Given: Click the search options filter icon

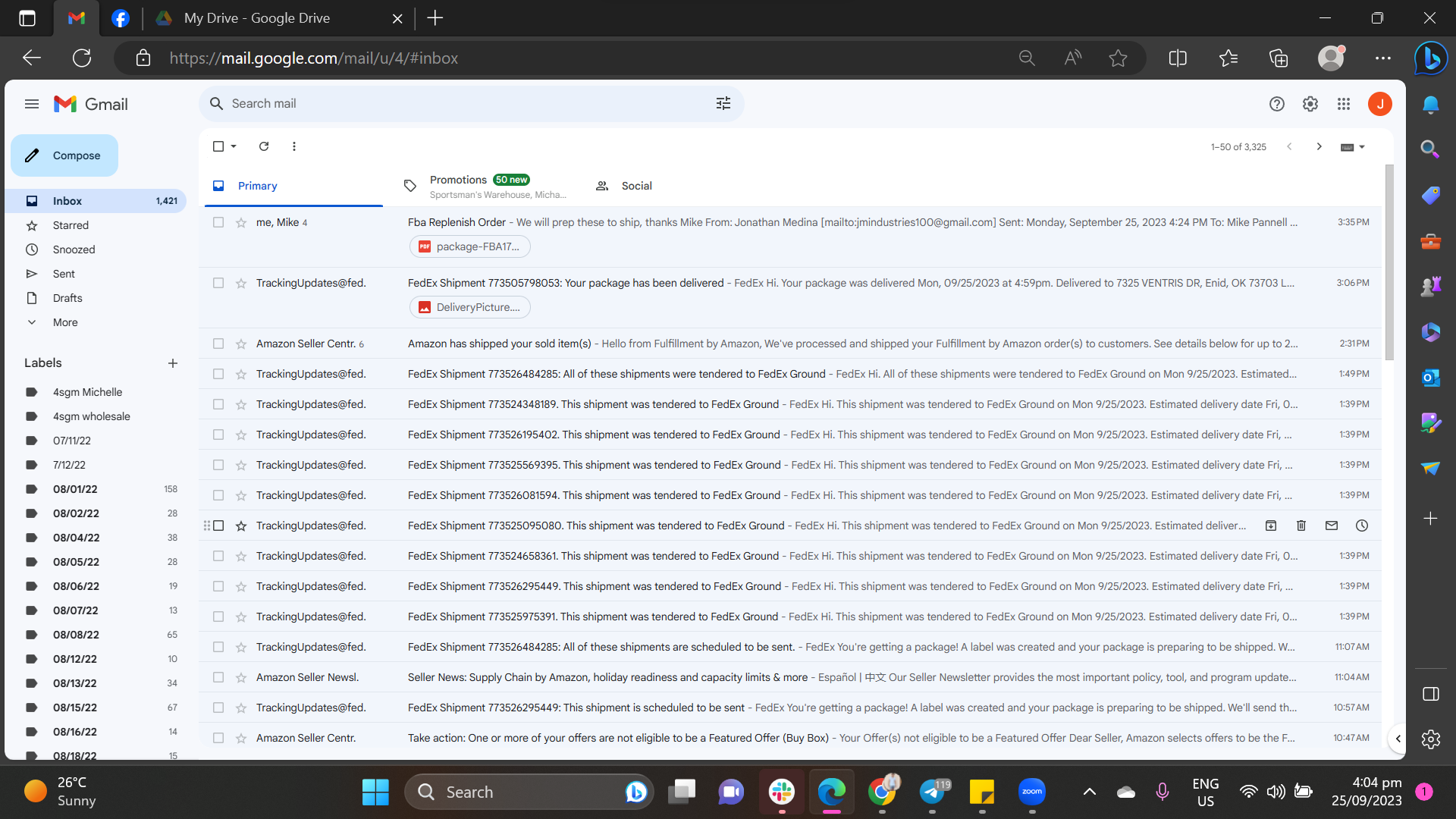Looking at the screenshot, I should (x=723, y=103).
